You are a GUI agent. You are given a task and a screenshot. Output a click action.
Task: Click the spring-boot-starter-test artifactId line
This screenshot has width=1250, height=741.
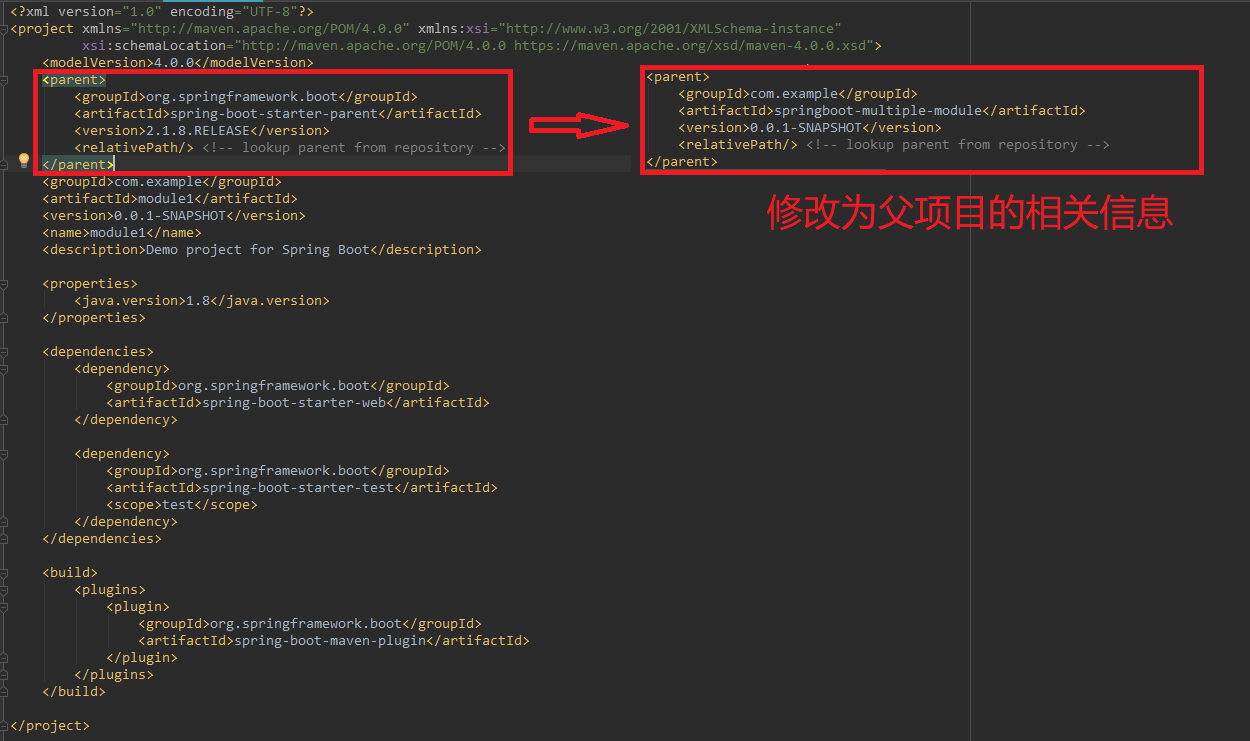point(302,488)
